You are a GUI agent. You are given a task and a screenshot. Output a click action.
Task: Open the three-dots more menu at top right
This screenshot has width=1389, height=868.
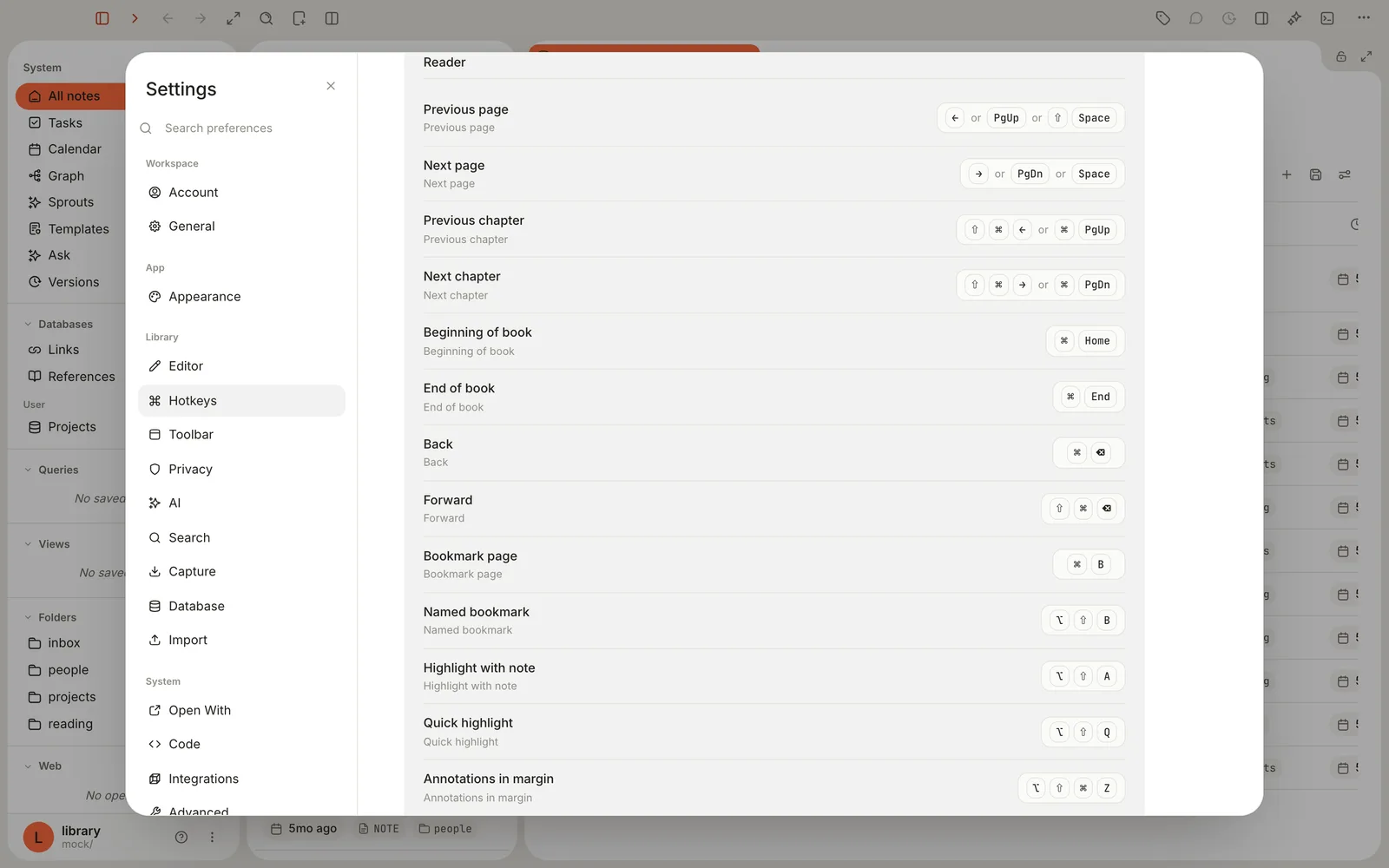[x=1364, y=18]
